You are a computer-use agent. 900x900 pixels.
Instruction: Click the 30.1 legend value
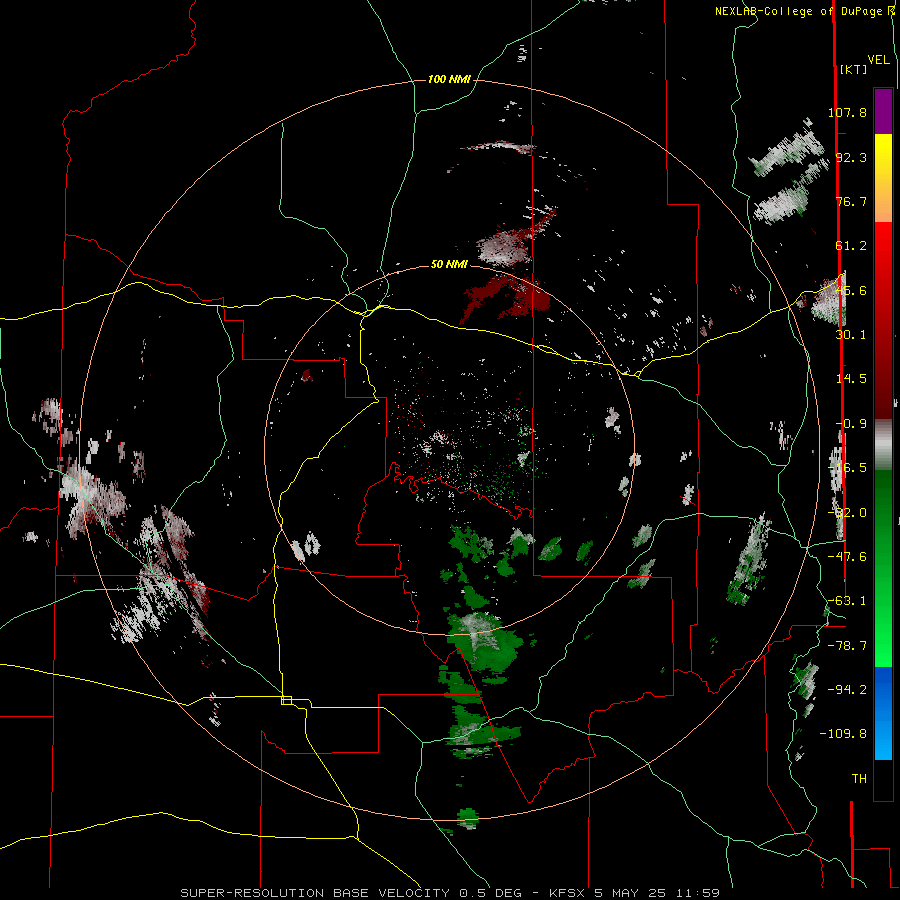pyautogui.click(x=851, y=335)
